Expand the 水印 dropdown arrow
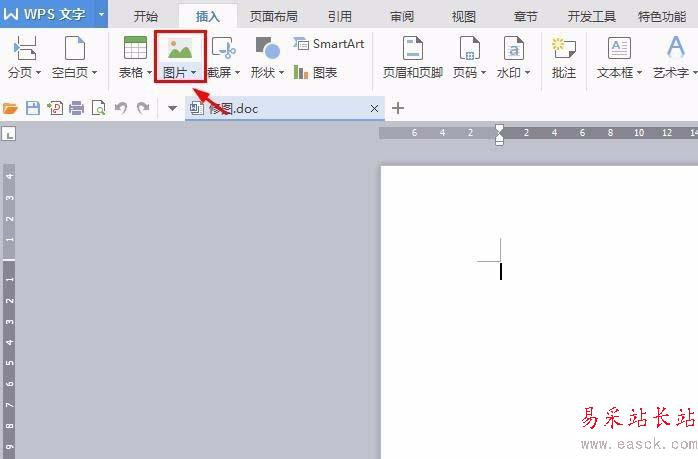 528,73
